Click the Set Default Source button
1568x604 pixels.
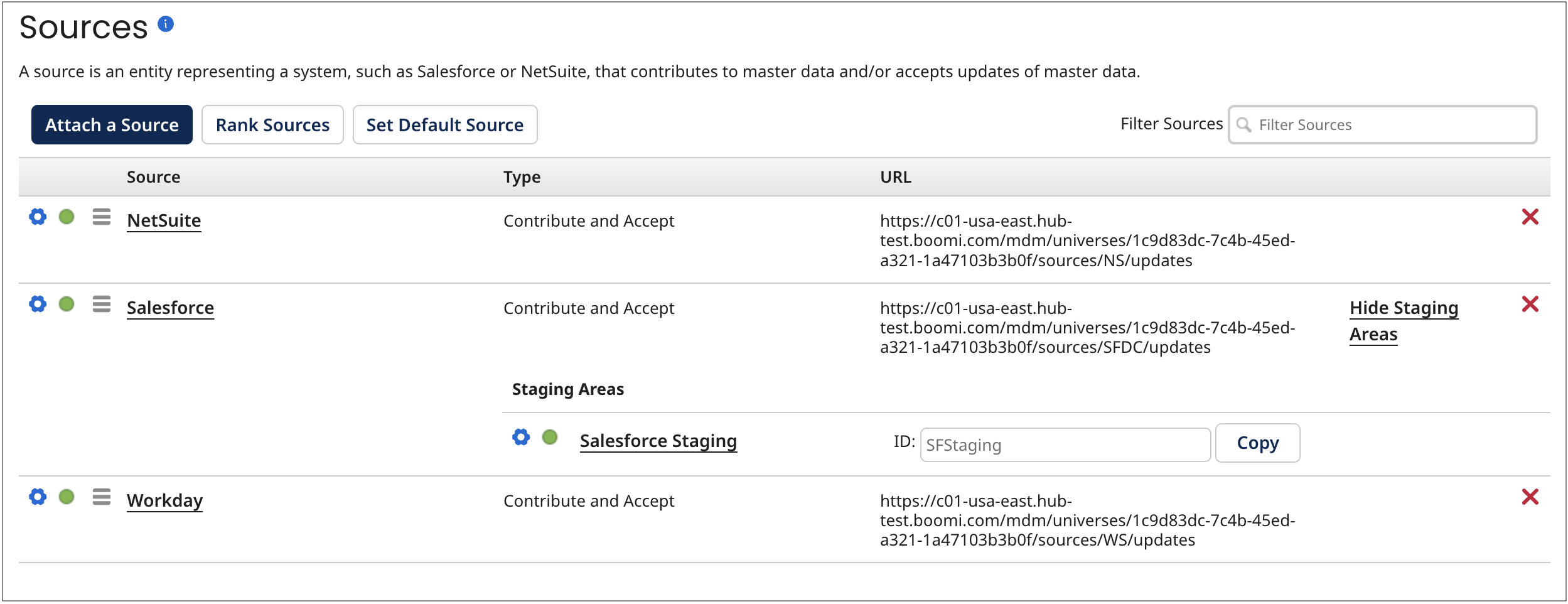tap(445, 124)
